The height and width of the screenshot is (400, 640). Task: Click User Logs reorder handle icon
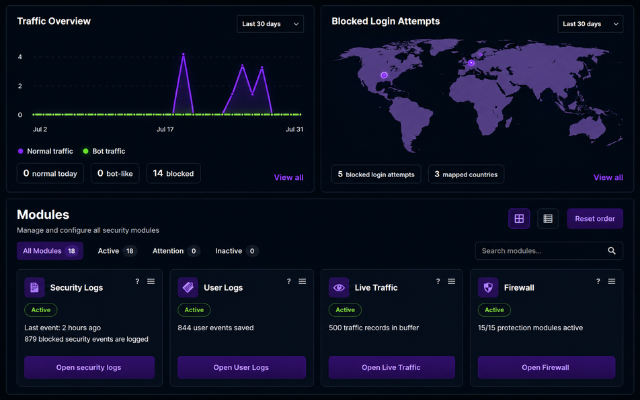coord(302,281)
